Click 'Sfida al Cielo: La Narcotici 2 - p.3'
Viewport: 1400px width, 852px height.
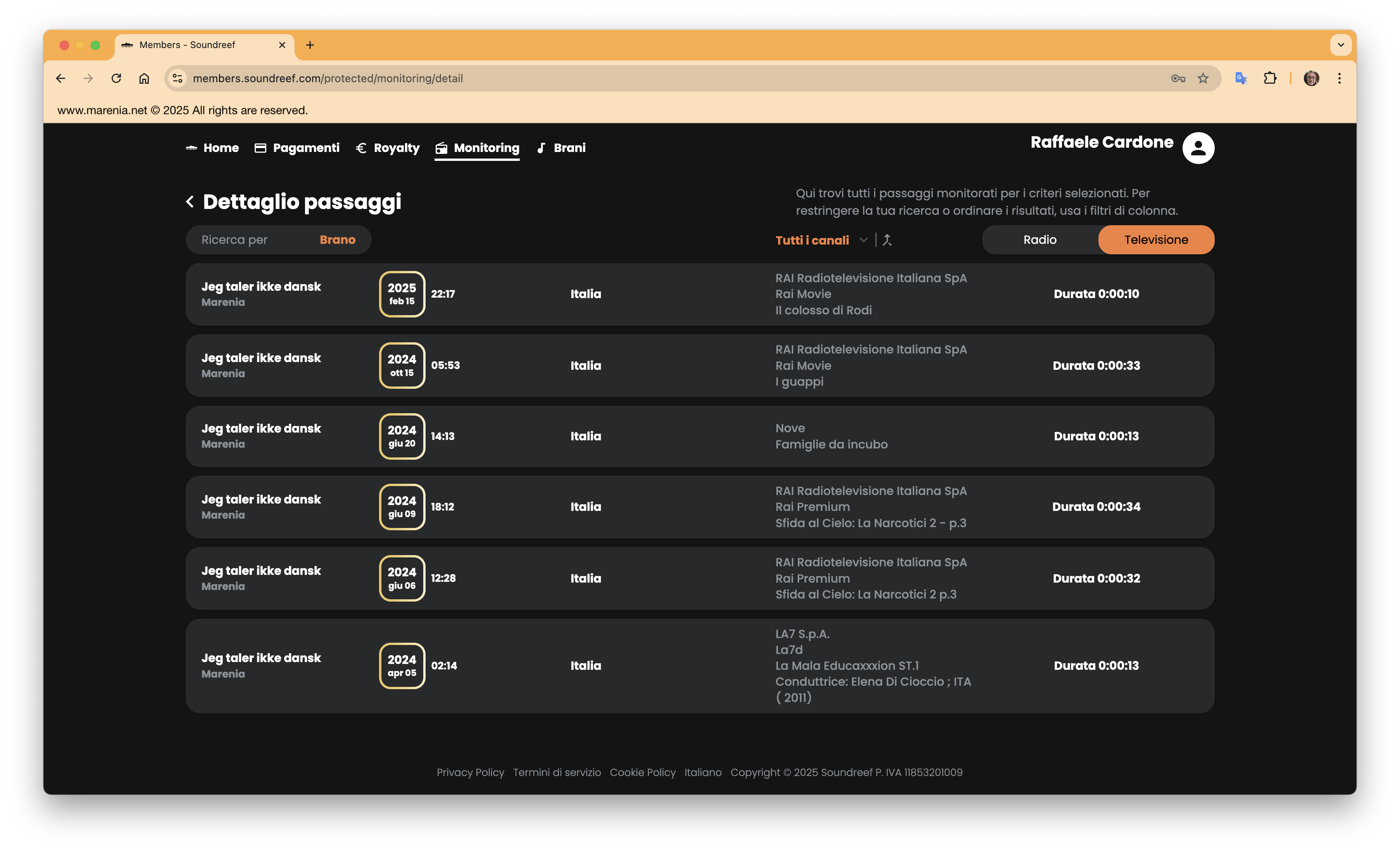871,523
